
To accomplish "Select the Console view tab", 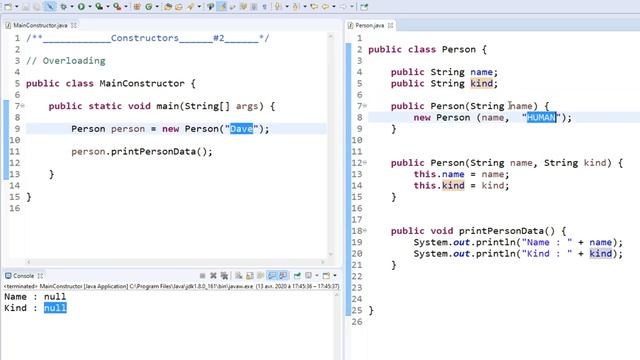I will pyautogui.click(x=23, y=276).
